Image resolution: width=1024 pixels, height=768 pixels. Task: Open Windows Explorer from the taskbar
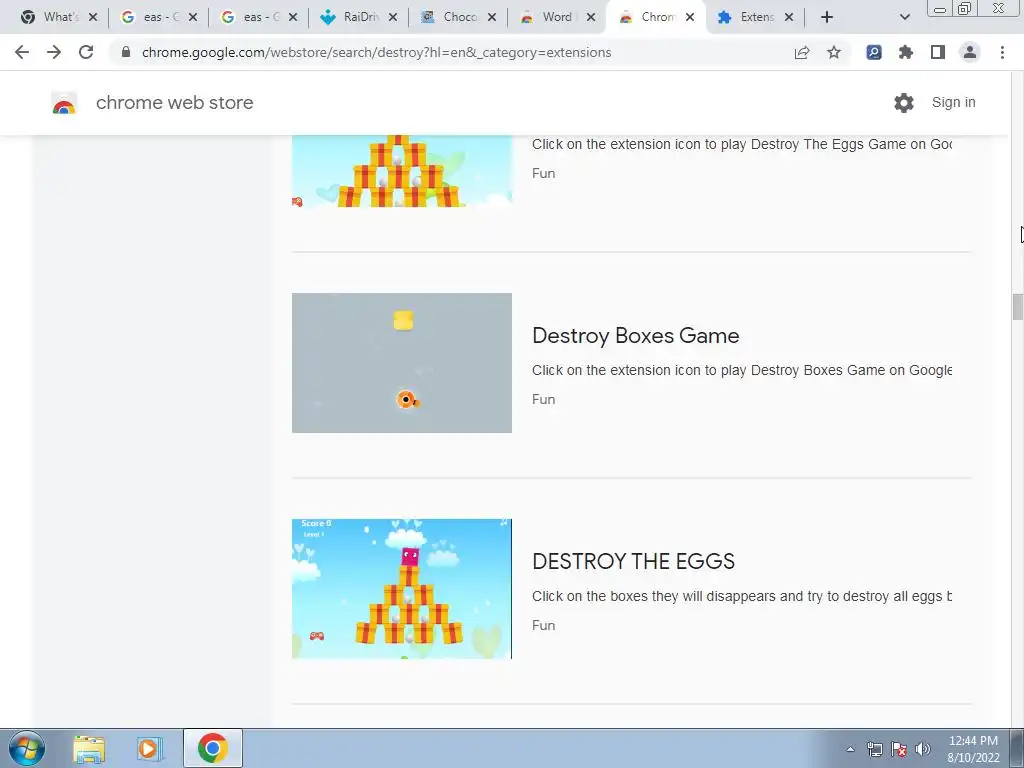(x=89, y=748)
